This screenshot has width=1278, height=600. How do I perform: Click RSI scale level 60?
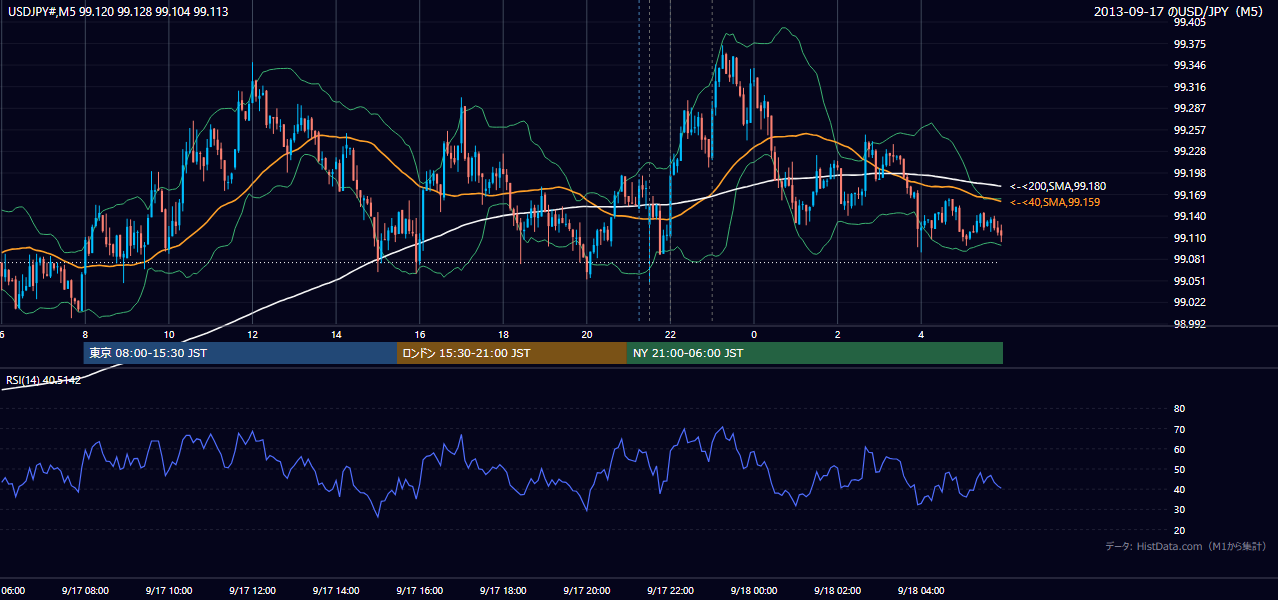click(x=1179, y=449)
